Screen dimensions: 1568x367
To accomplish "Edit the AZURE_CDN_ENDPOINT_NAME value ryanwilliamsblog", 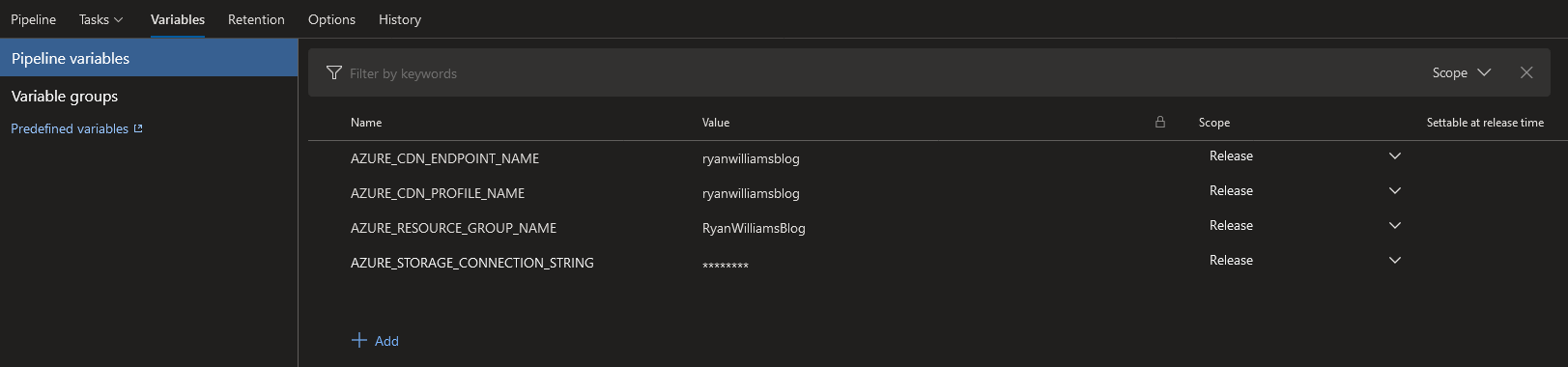I will click(751, 158).
